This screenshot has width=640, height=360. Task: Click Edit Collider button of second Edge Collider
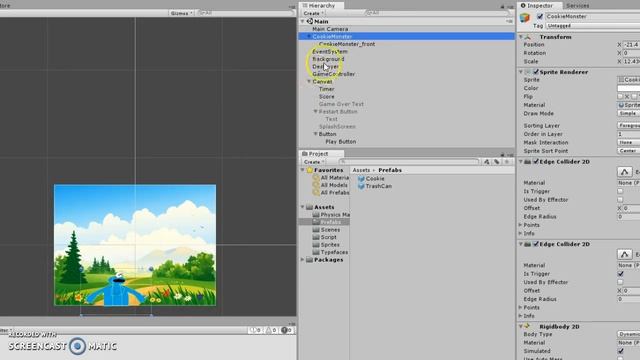624,254
